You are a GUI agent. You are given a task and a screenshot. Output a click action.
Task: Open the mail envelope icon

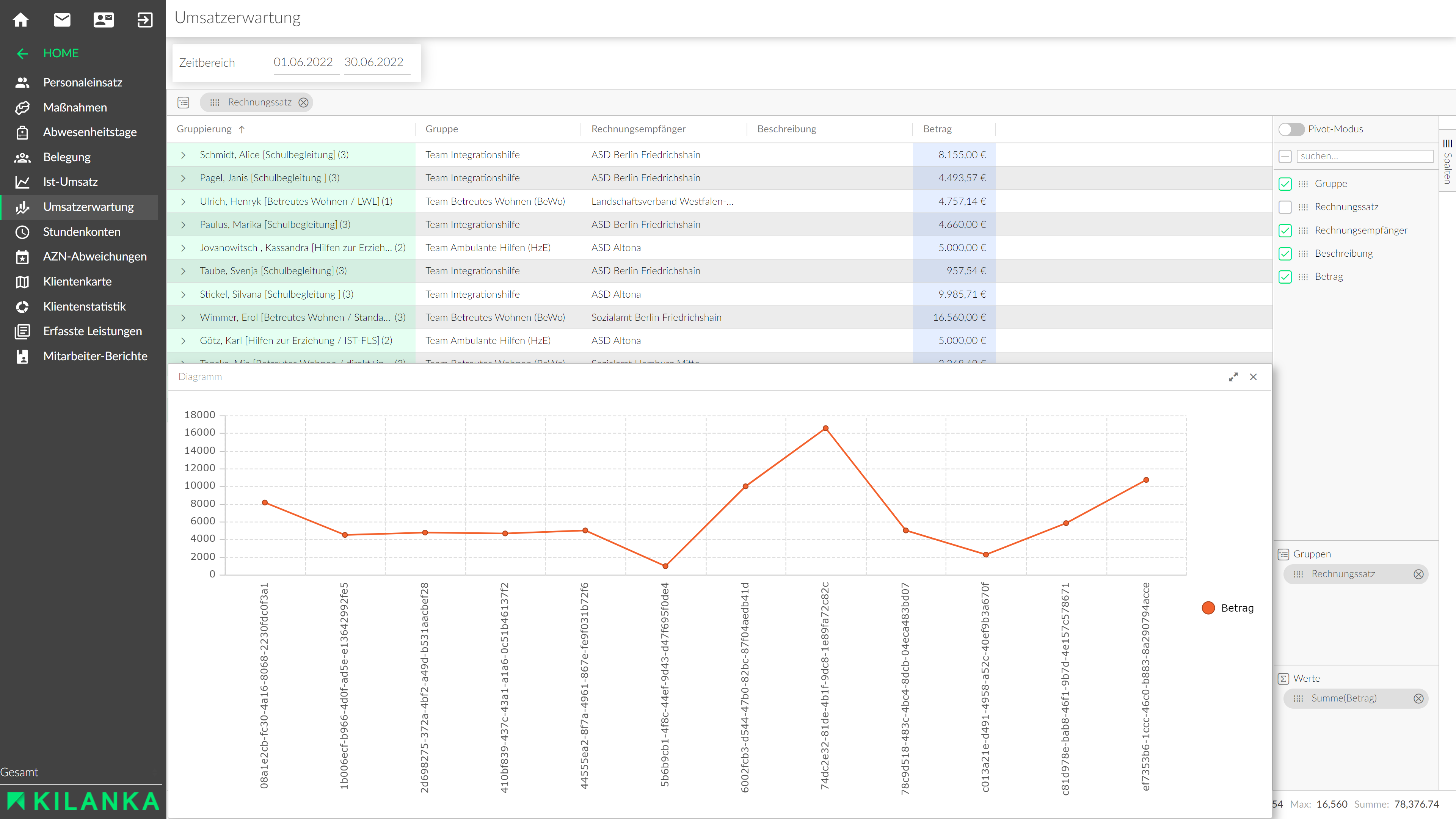pyautogui.click(x=62, y=20)
